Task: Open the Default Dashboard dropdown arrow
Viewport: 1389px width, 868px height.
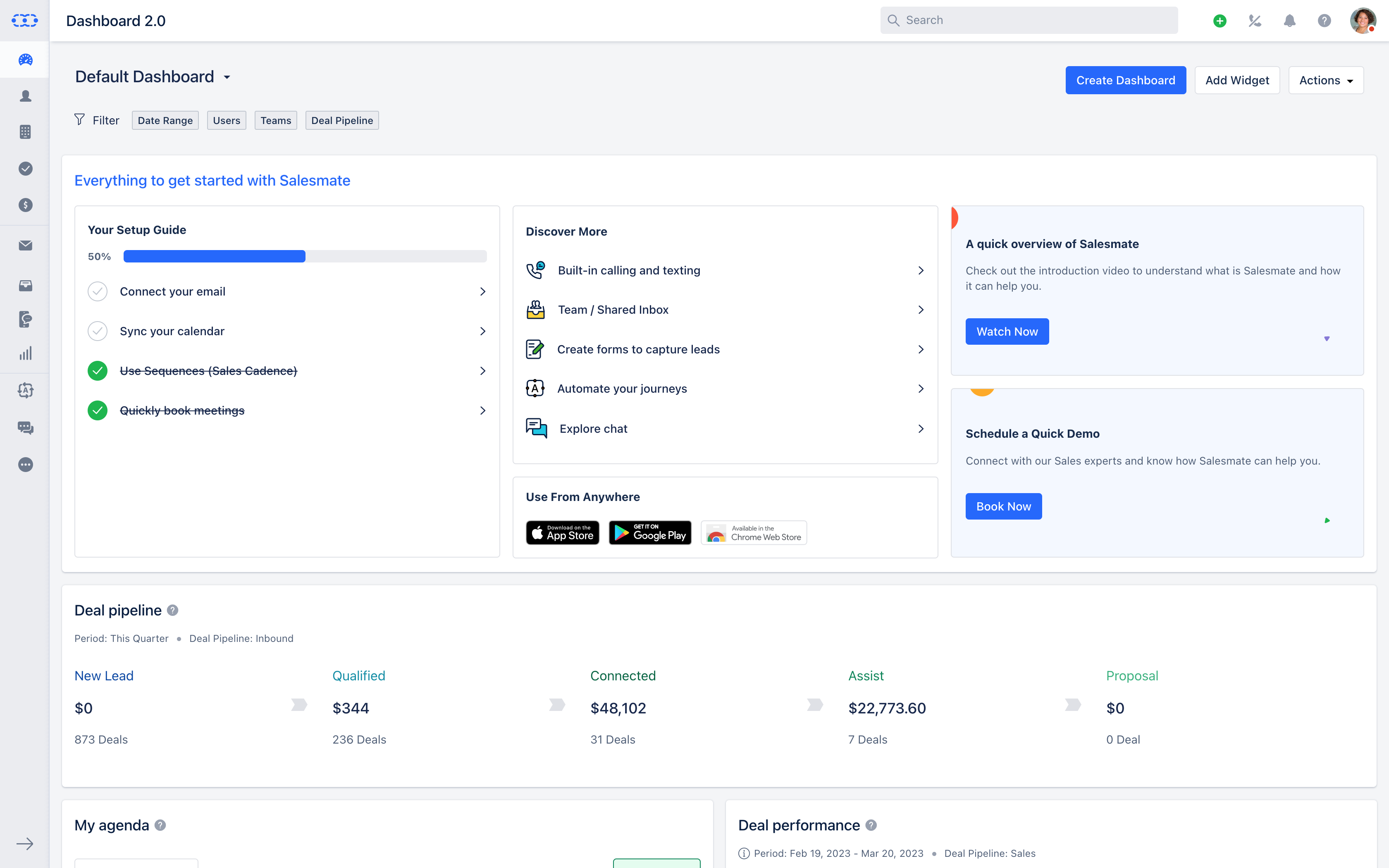Action: click(227, 78)
